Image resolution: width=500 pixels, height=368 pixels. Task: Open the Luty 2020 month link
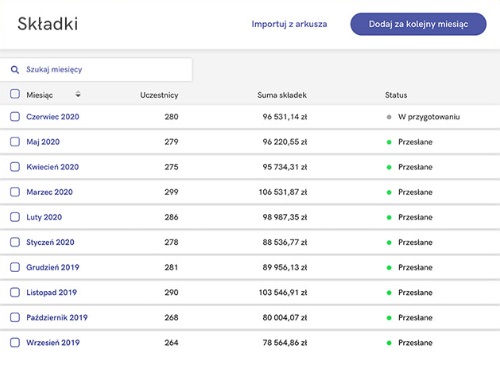pos(44,217)
